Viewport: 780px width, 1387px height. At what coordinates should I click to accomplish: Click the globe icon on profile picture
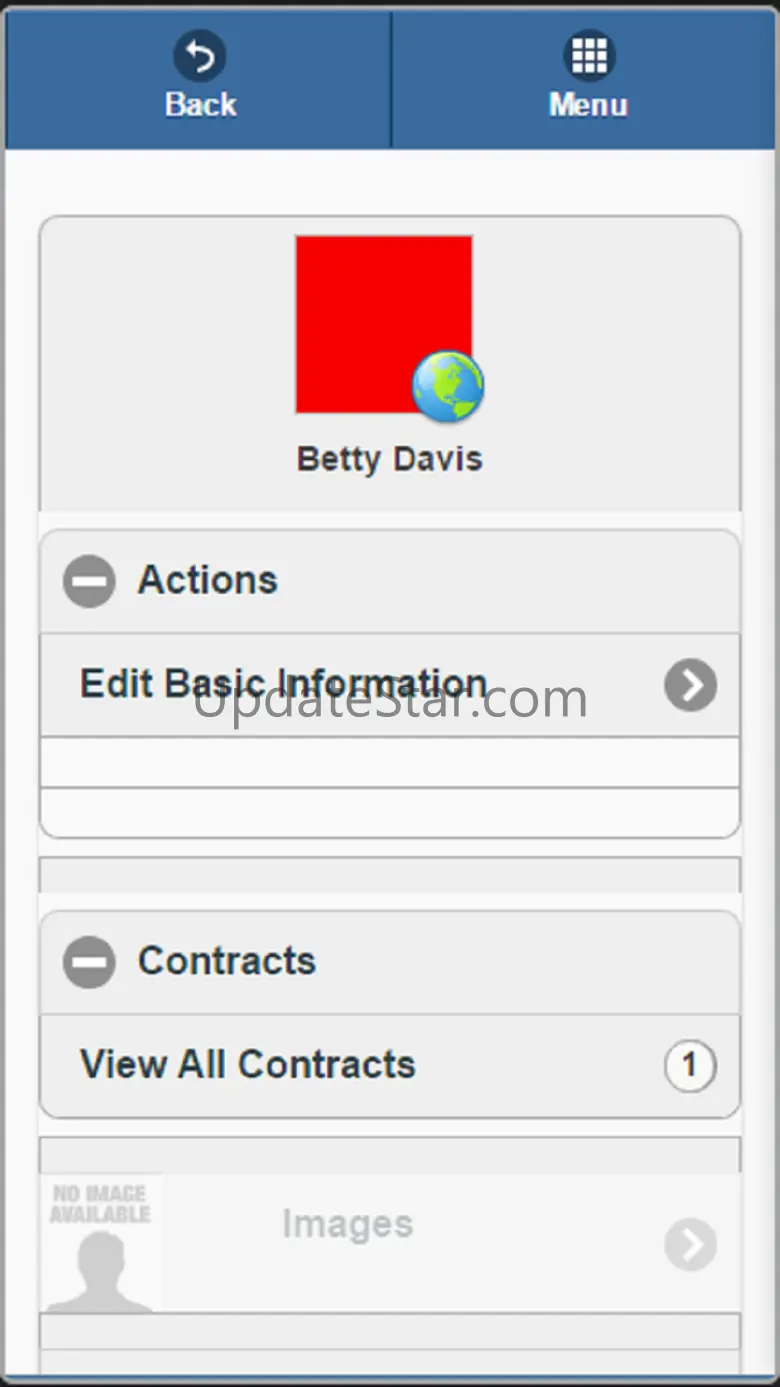point(448,386)
